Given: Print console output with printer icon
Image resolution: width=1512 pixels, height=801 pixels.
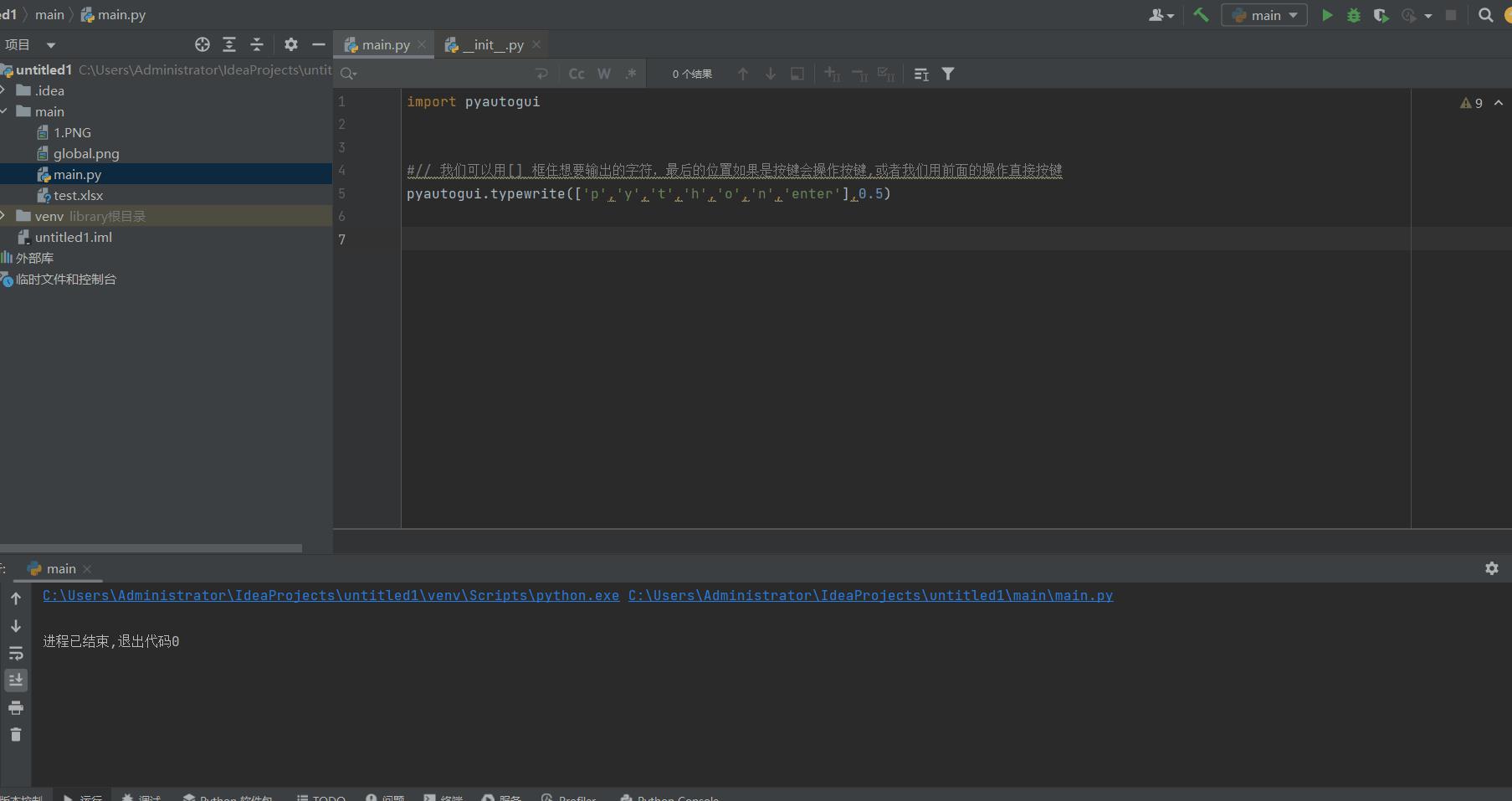Looking at the screenshot, I should click(x=16, y=708).
